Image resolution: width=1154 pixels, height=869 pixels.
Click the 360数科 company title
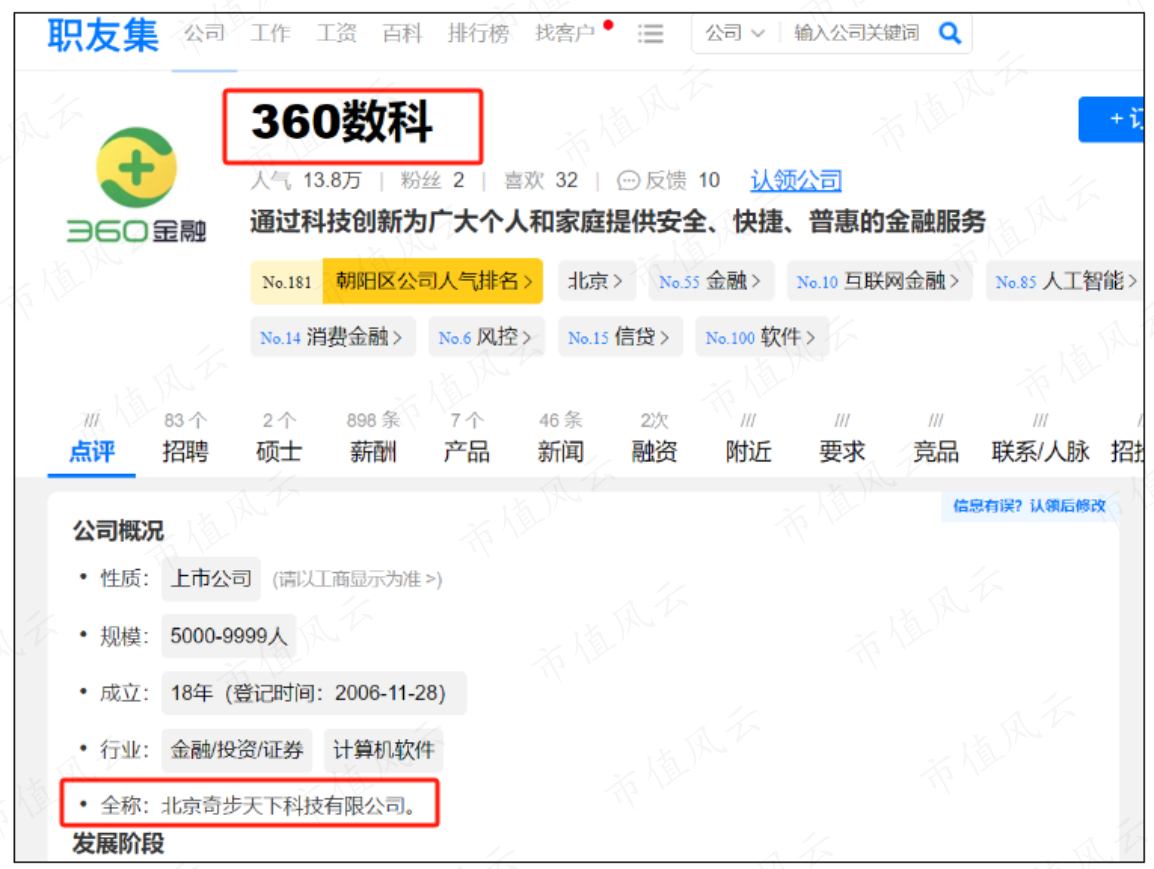[342, 121]
